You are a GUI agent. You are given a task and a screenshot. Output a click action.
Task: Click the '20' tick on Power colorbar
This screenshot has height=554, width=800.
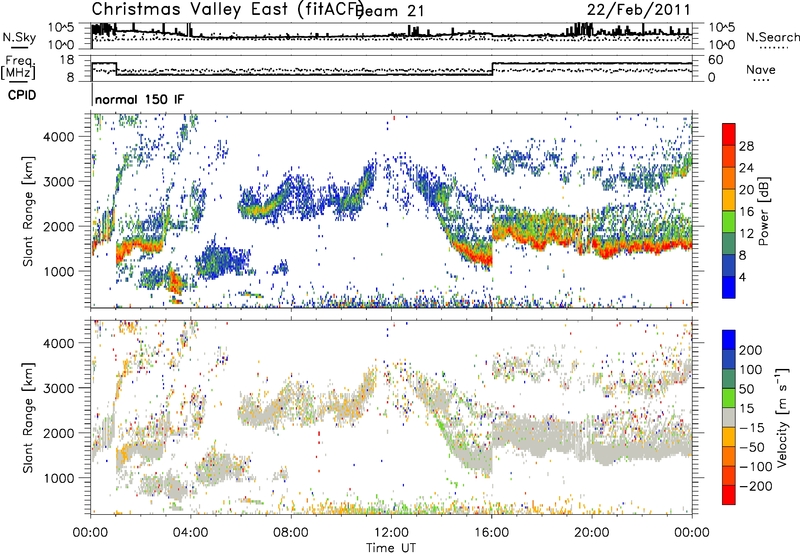click(x=746, y=190)
